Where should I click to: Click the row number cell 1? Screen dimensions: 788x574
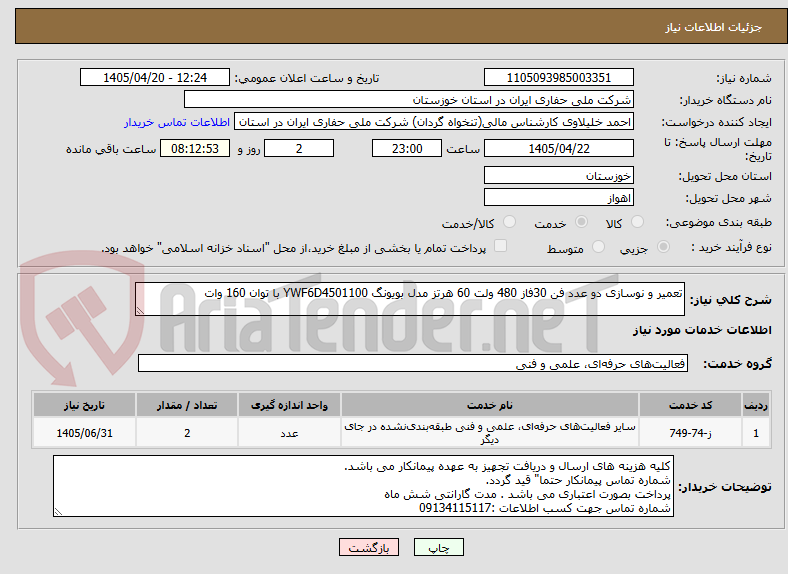(x=756, y=433)
